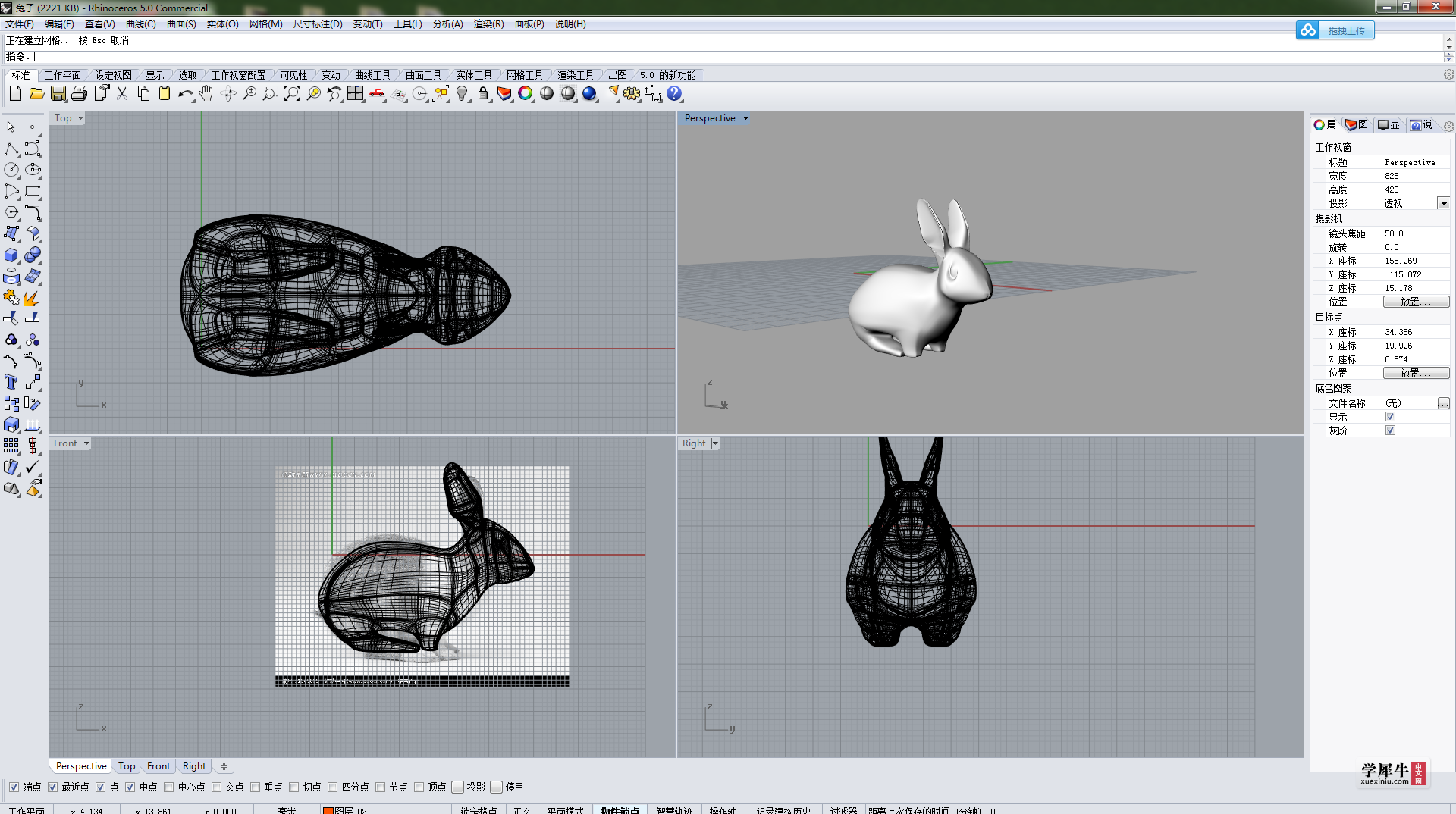This screenshot has width=1456, height=814.
Task: Open options with the gear icon
Action: tap(632, 94)
